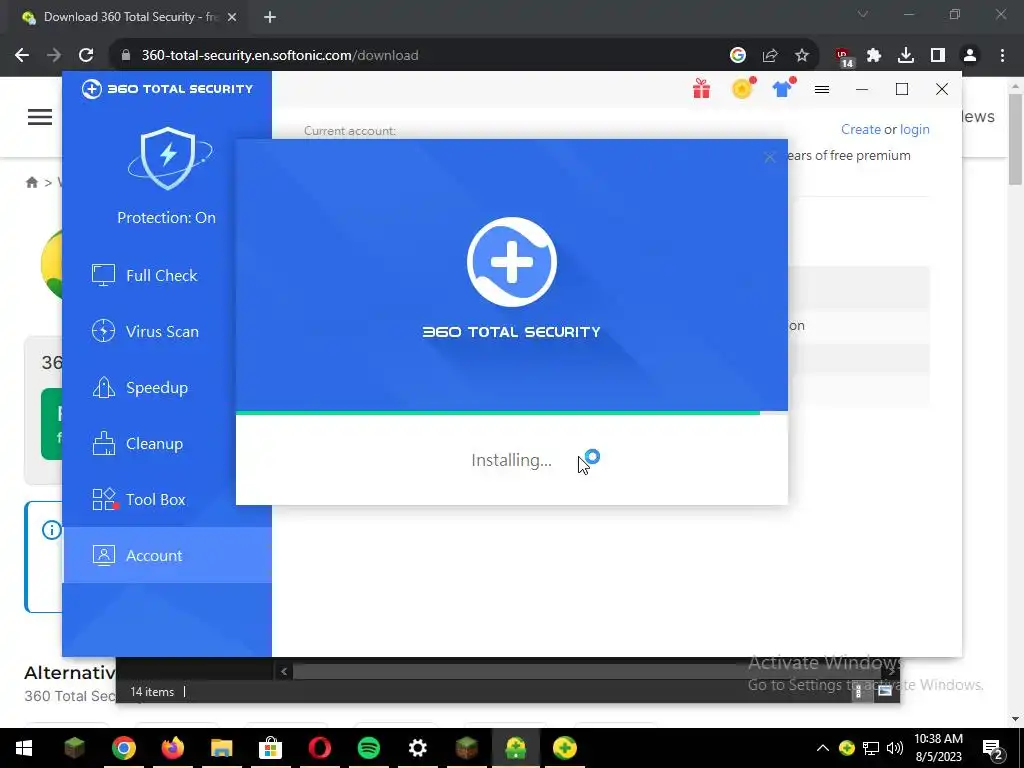Open the red gift box icon
Image resolution: width=1024 pixels, height=768 pixels.
[701, 88]
